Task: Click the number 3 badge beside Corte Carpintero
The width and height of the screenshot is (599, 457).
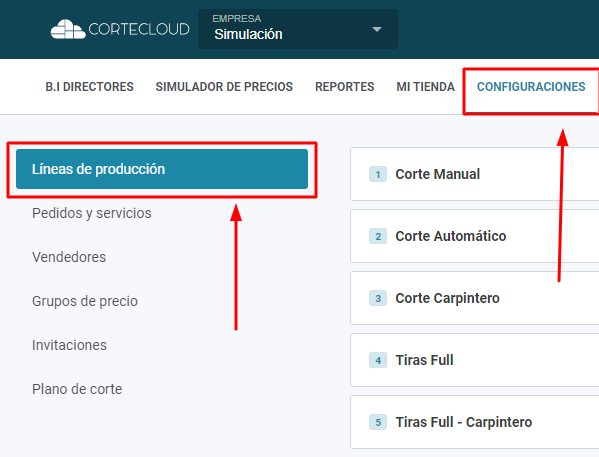Action: [x=378, y=298]
